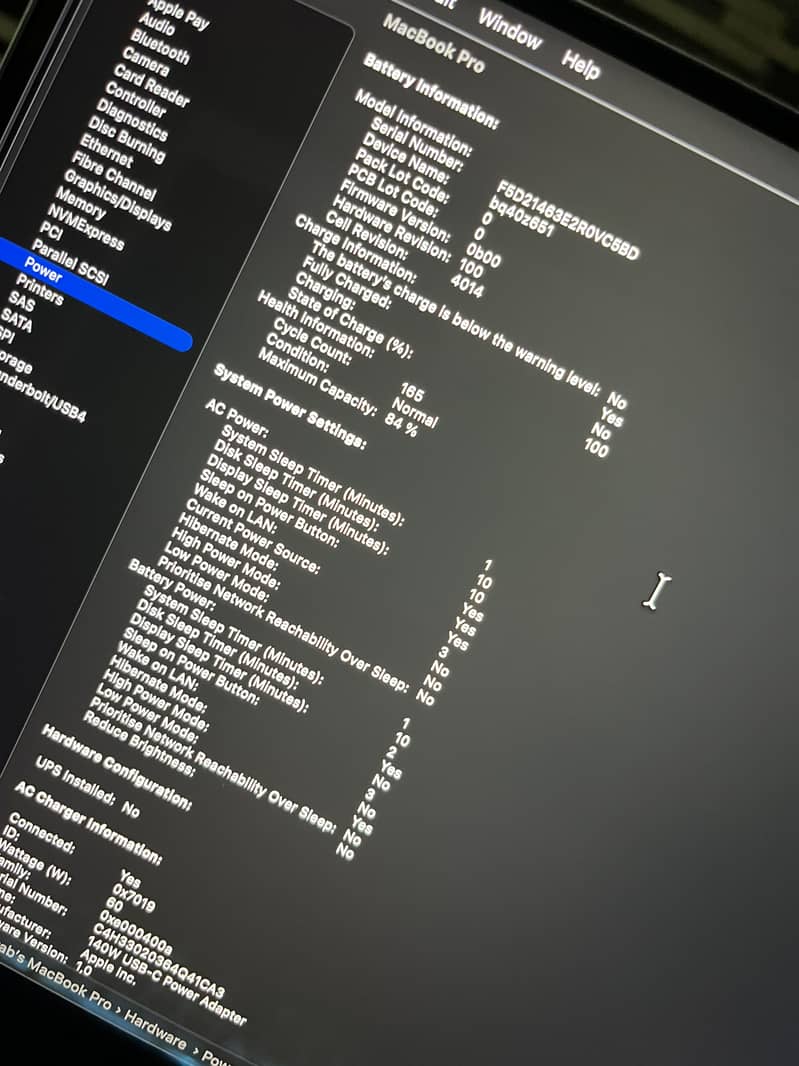Click the AC Charger Information heading

(88, 823)
